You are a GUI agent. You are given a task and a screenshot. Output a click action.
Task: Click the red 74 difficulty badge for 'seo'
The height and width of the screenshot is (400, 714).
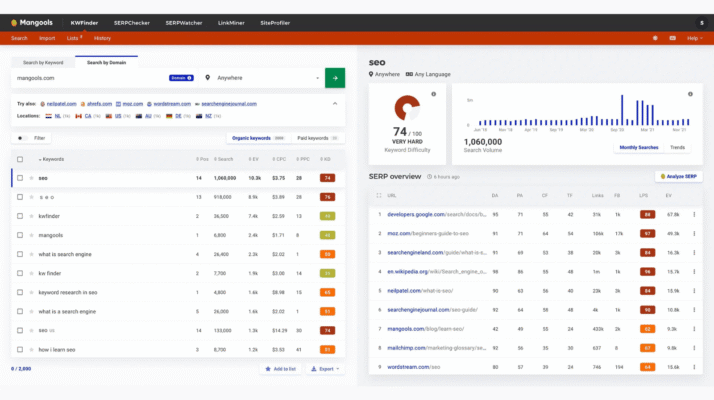pos(326,178)
